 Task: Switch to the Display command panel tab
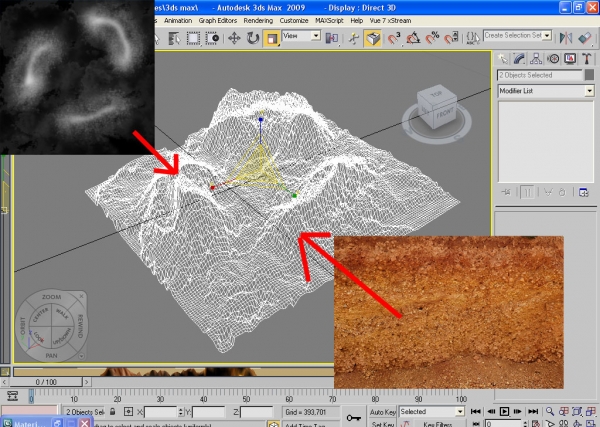tap(570, 59)
